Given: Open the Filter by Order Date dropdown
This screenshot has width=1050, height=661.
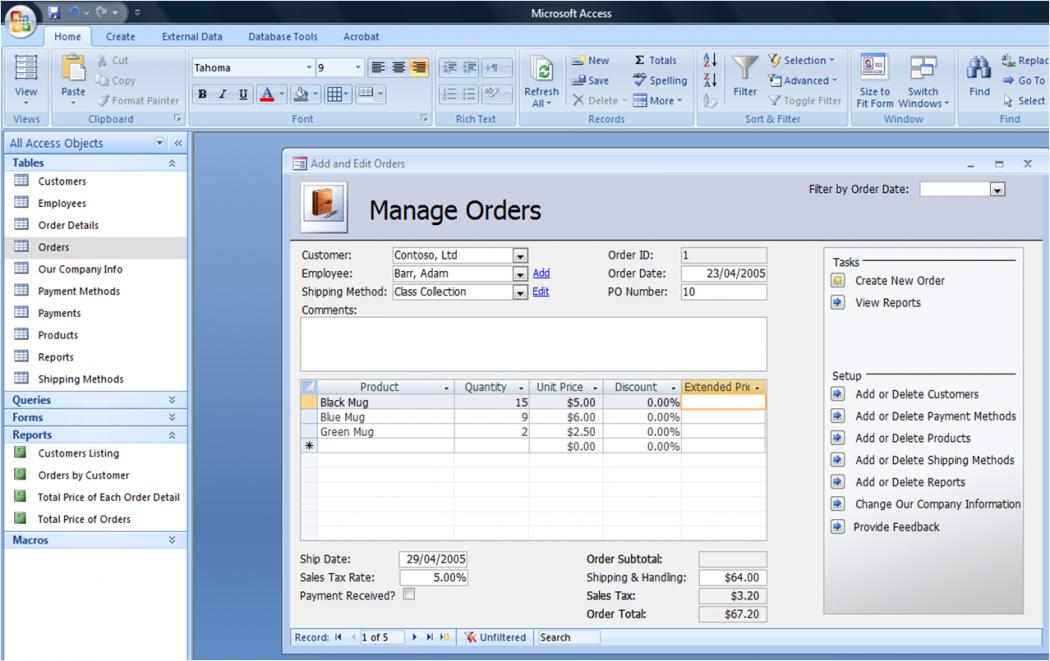Looking at the screenshot, I should [x=997, y=190].
